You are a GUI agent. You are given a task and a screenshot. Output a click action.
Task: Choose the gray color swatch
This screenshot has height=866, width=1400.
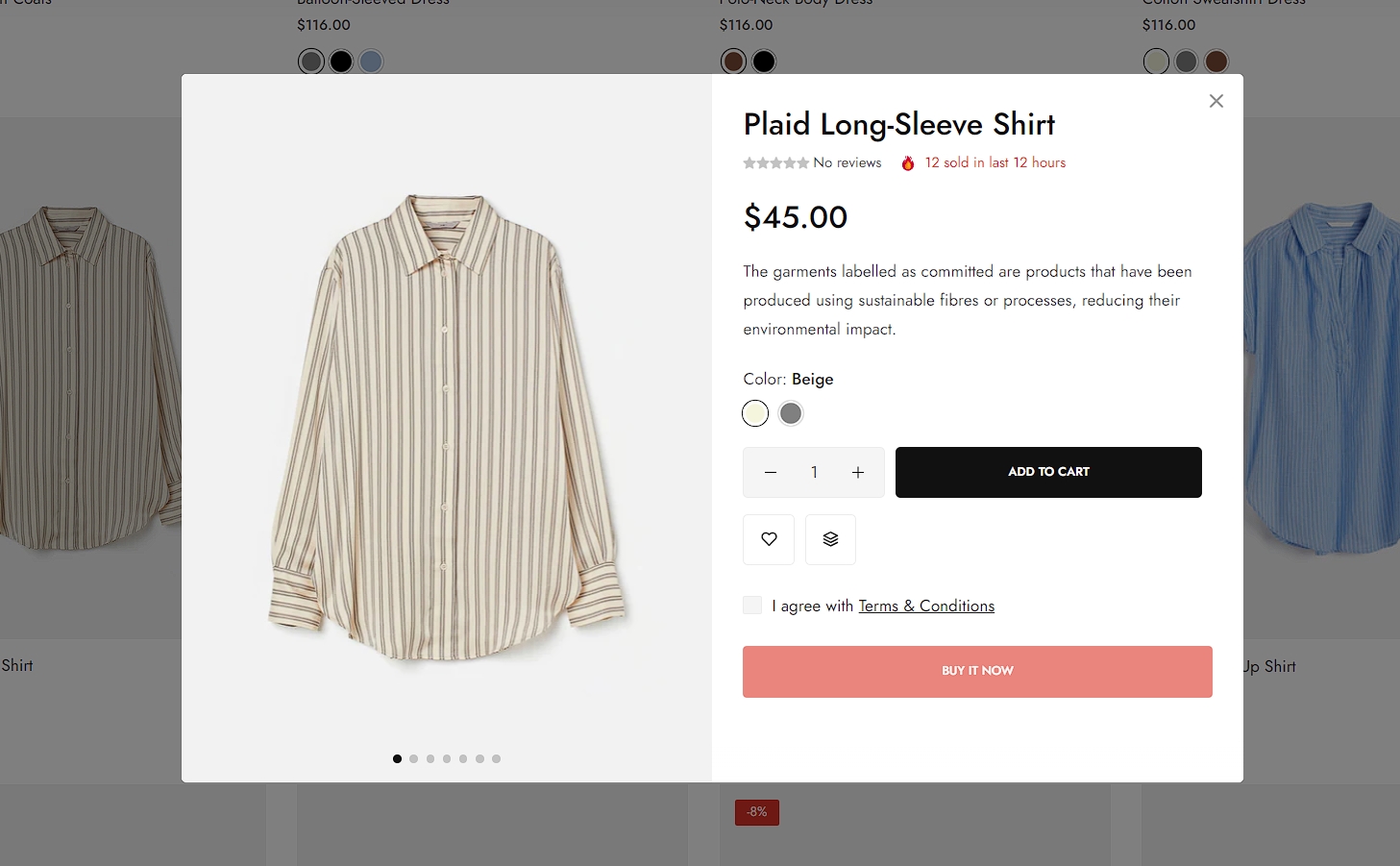(x=791, y=413)
